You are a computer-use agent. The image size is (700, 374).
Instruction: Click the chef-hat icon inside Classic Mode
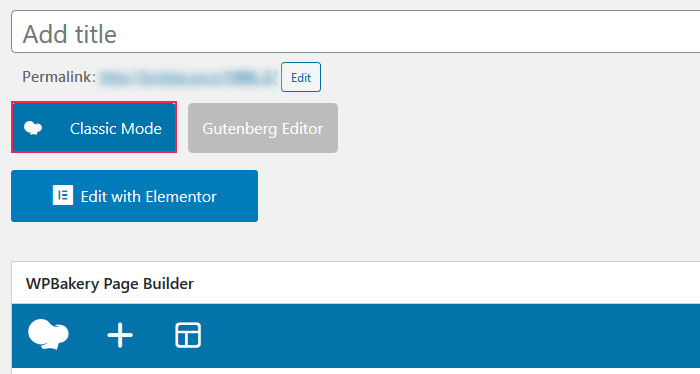coord(33,128)
